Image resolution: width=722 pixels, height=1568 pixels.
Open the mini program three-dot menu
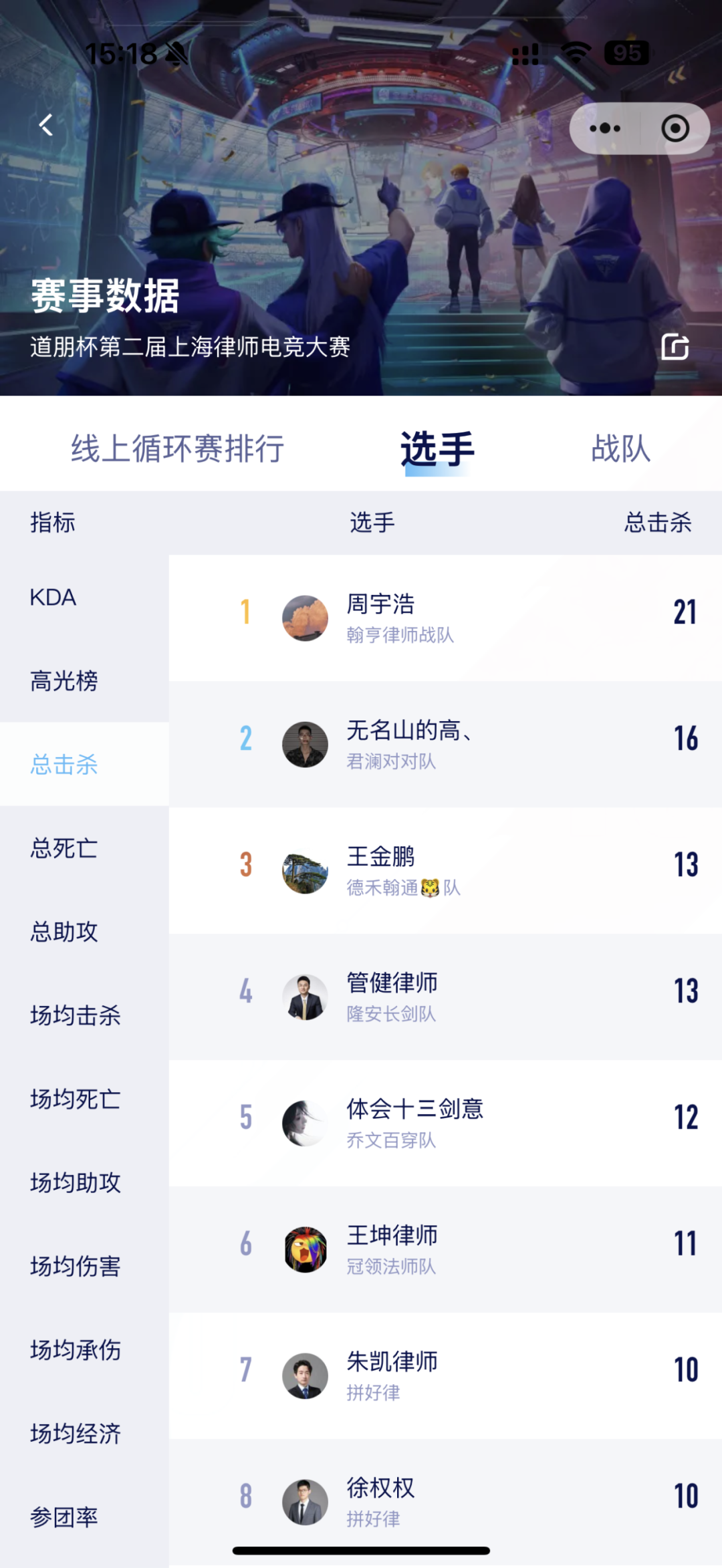click(x=605, y=128)
